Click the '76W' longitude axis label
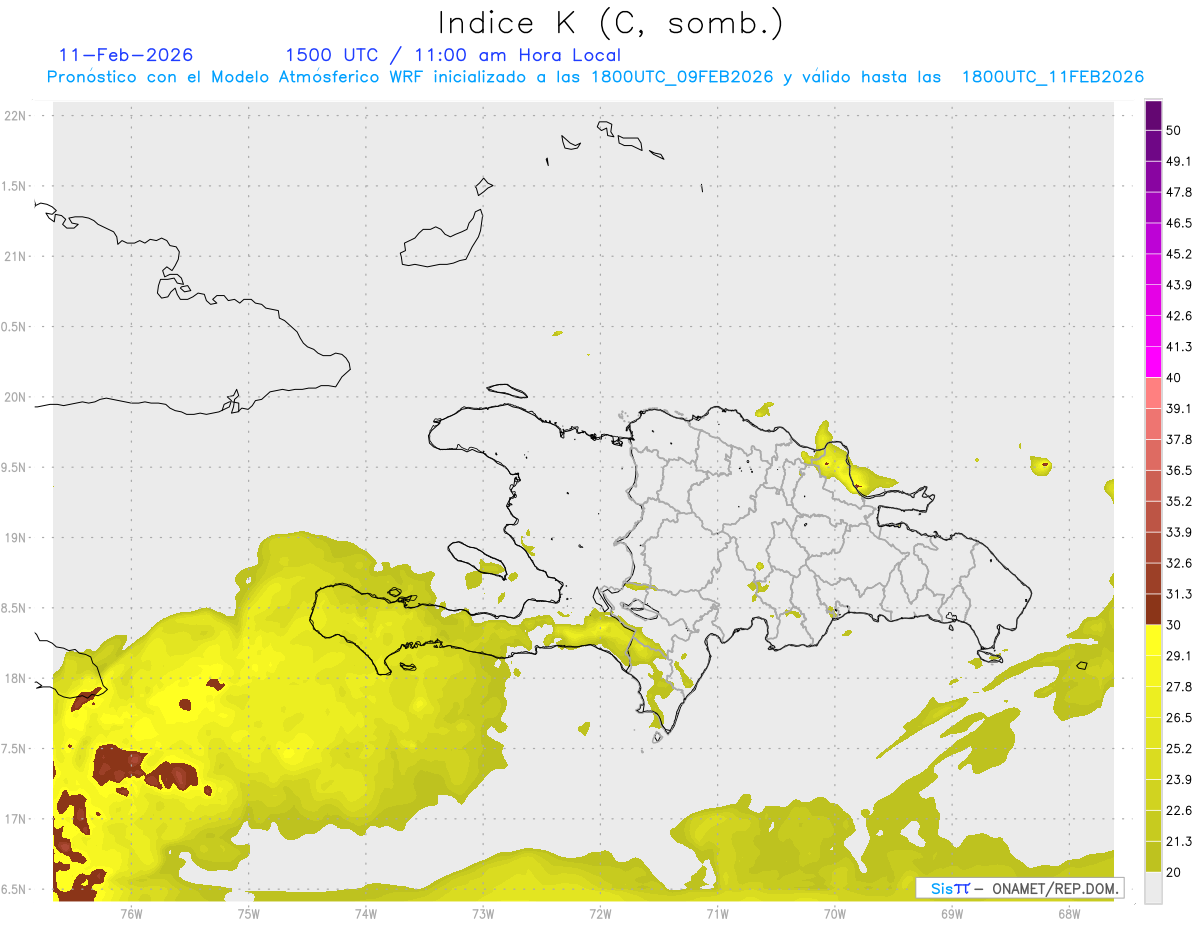The width and height of the screenshot is (1200, 927). click(x=131, y=914)
